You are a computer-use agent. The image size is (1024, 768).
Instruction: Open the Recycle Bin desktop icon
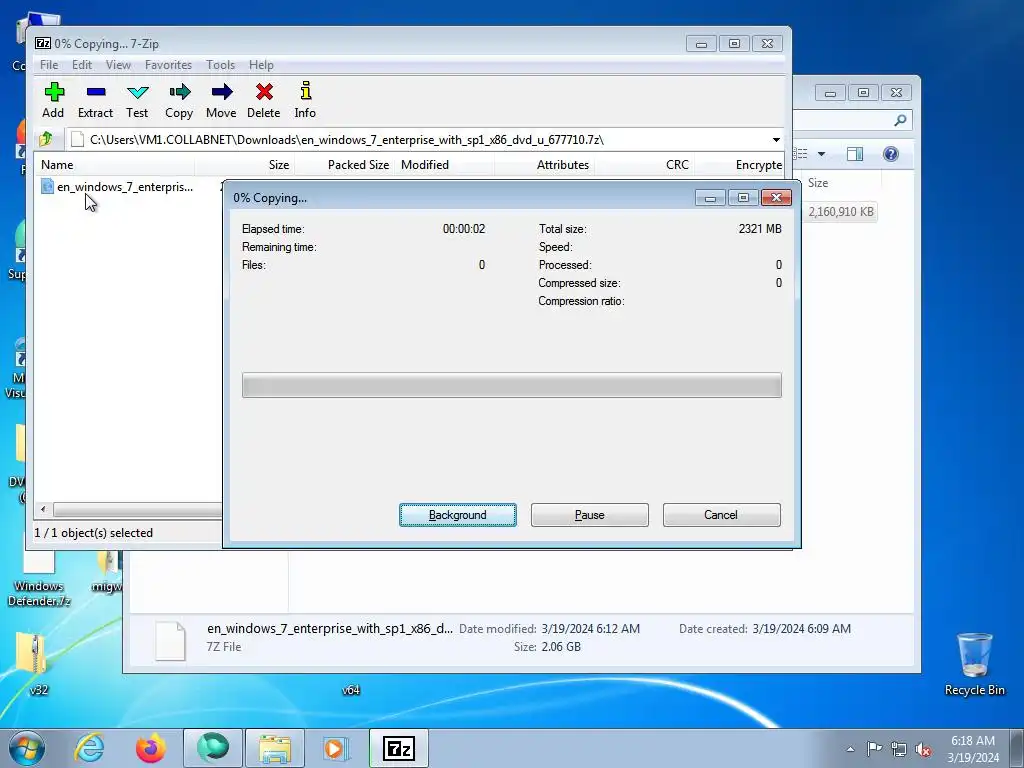tap(974, 664)
